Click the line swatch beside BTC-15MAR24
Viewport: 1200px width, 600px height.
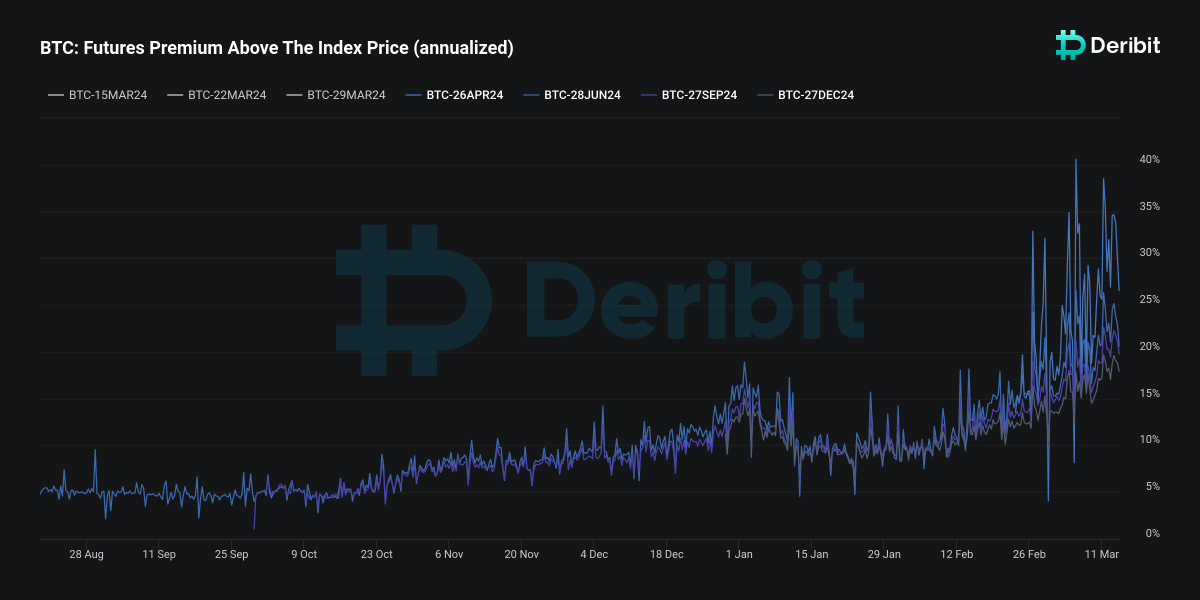pos(56,95)
